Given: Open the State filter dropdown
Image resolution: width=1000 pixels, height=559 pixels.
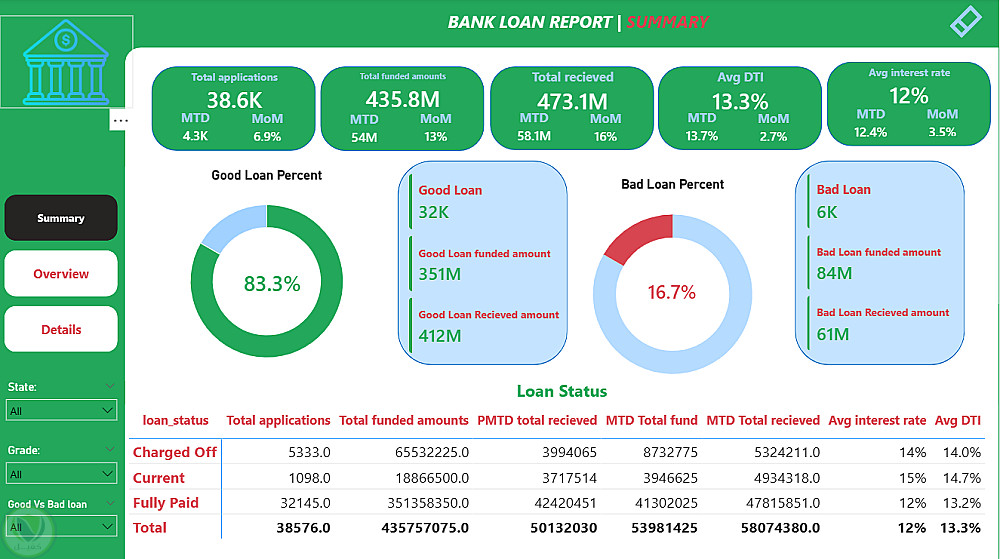Looking at the screenshot, I should point(61,410).
